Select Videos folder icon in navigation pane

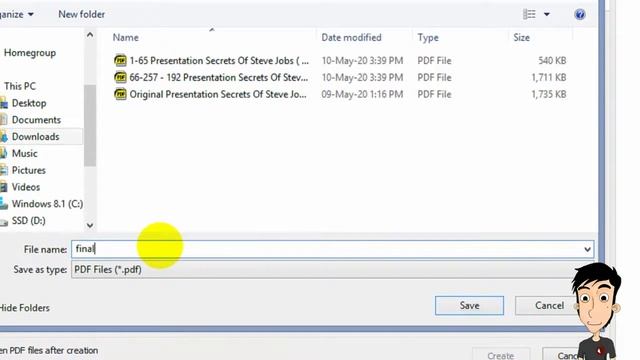pos(4,187)
